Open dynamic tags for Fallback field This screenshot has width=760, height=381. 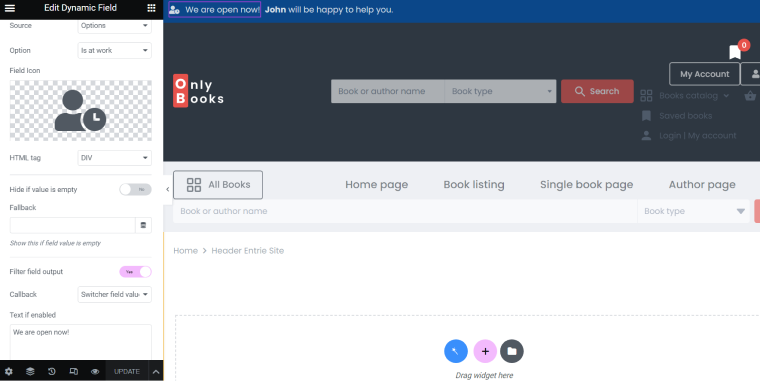[143, 225]
